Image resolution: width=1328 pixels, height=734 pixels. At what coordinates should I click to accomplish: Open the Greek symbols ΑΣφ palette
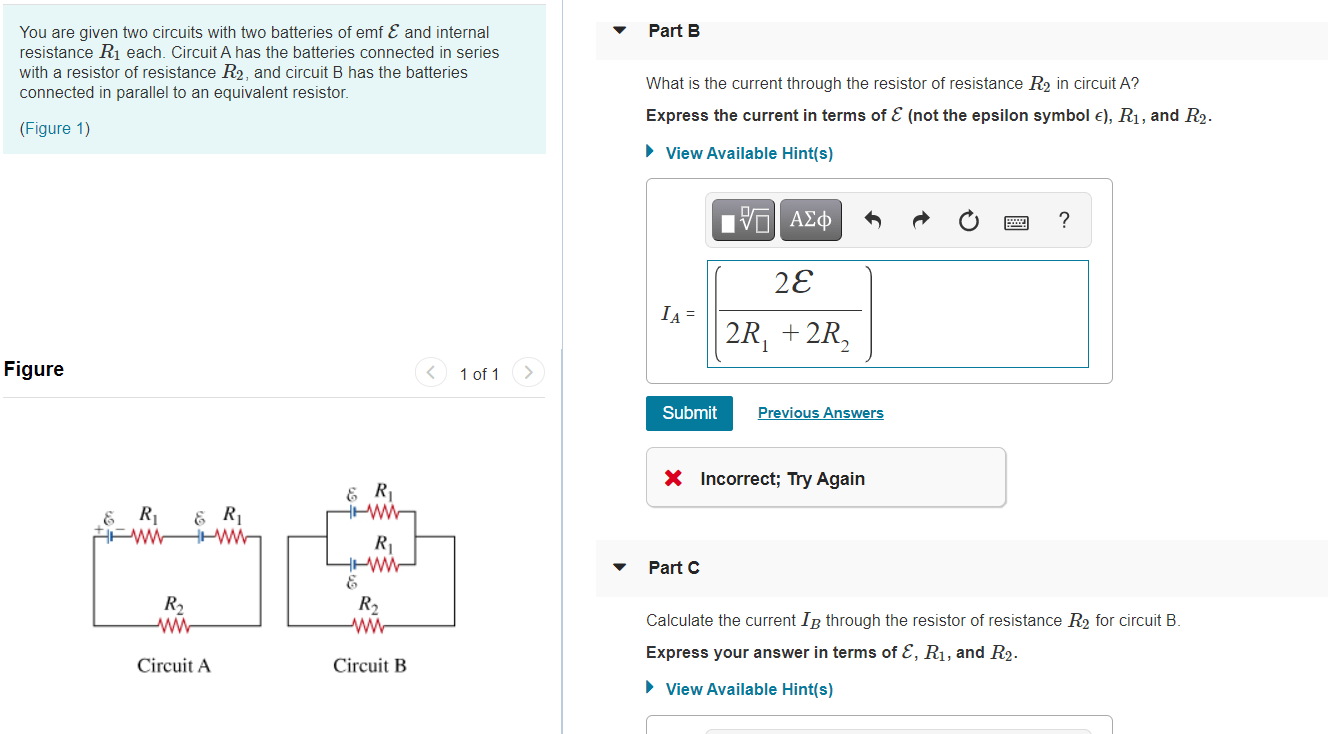[x=810, y=219]
